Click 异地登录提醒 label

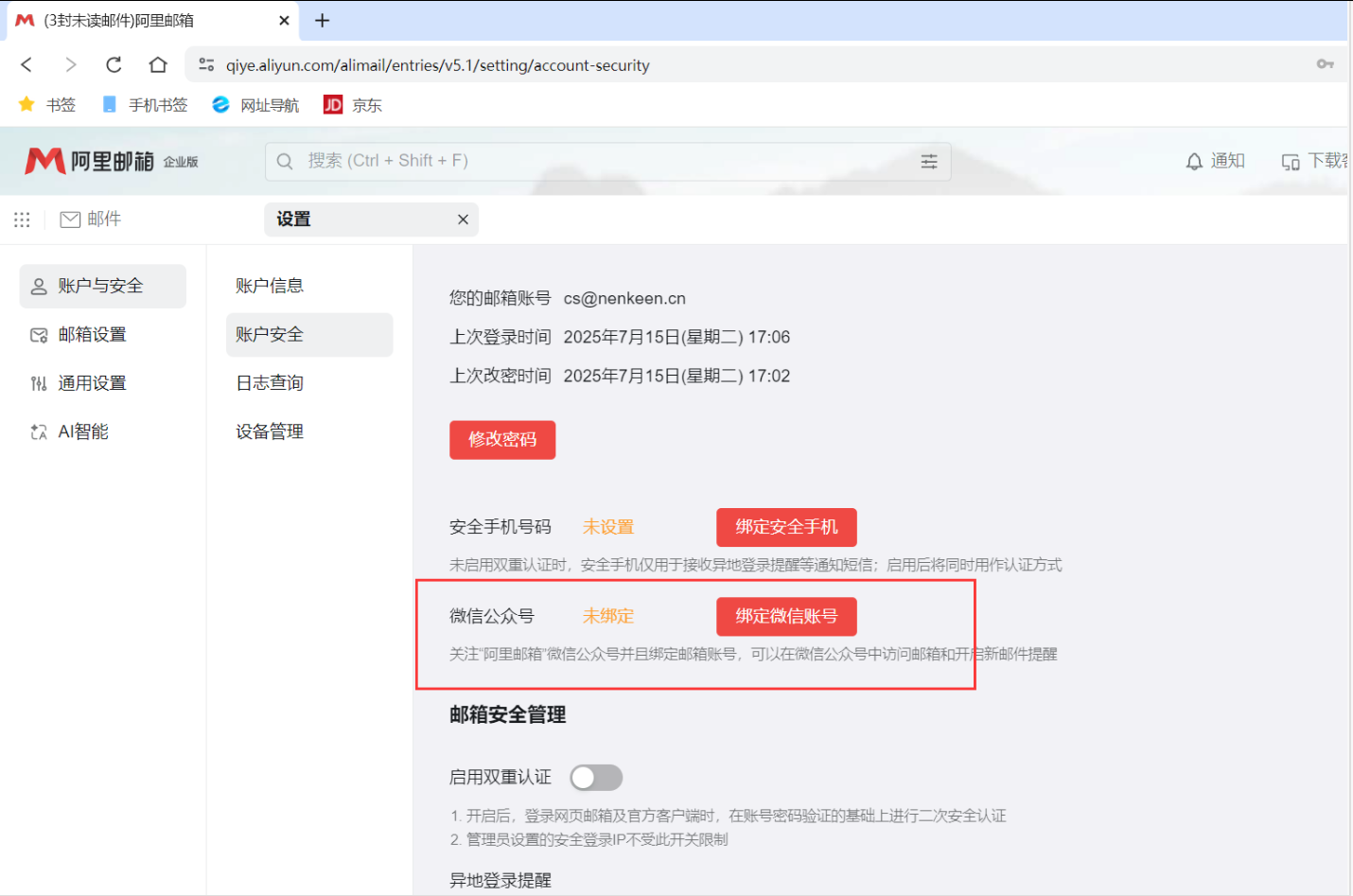501,881
